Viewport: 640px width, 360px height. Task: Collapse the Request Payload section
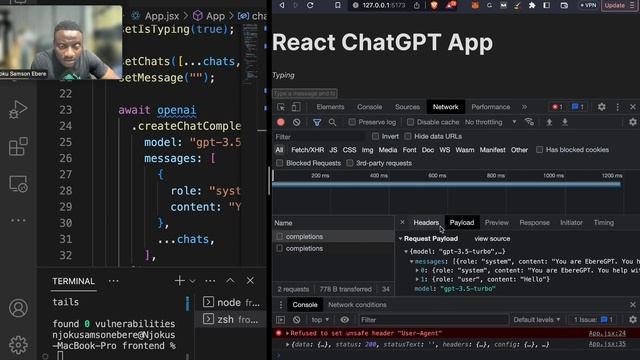coord(401,239)
